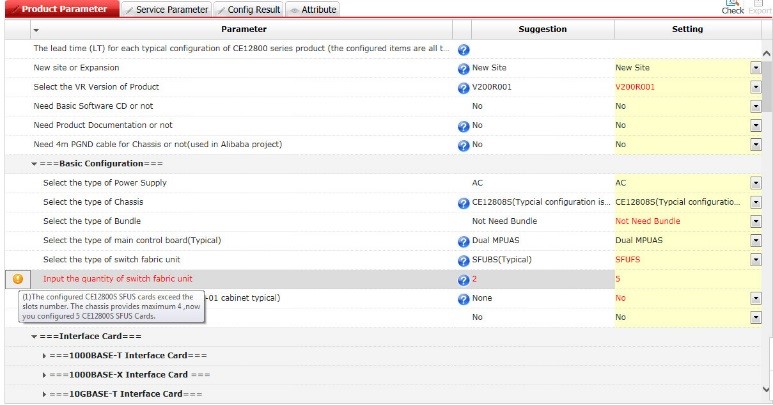Open SFUFS switch fabric setting dropdown

coord(756,260)
